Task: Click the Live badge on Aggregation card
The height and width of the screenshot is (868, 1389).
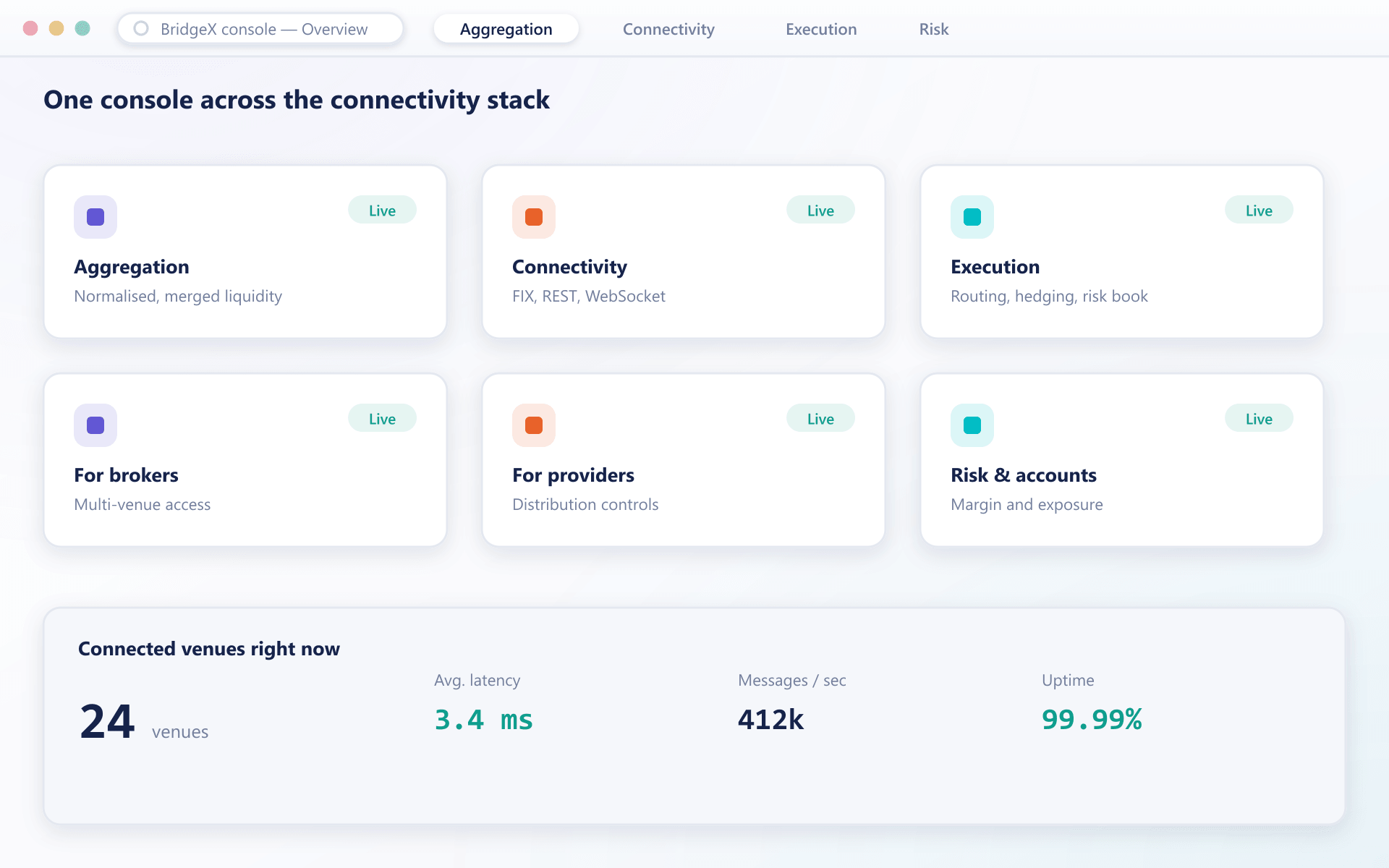Action: [382, 210]
